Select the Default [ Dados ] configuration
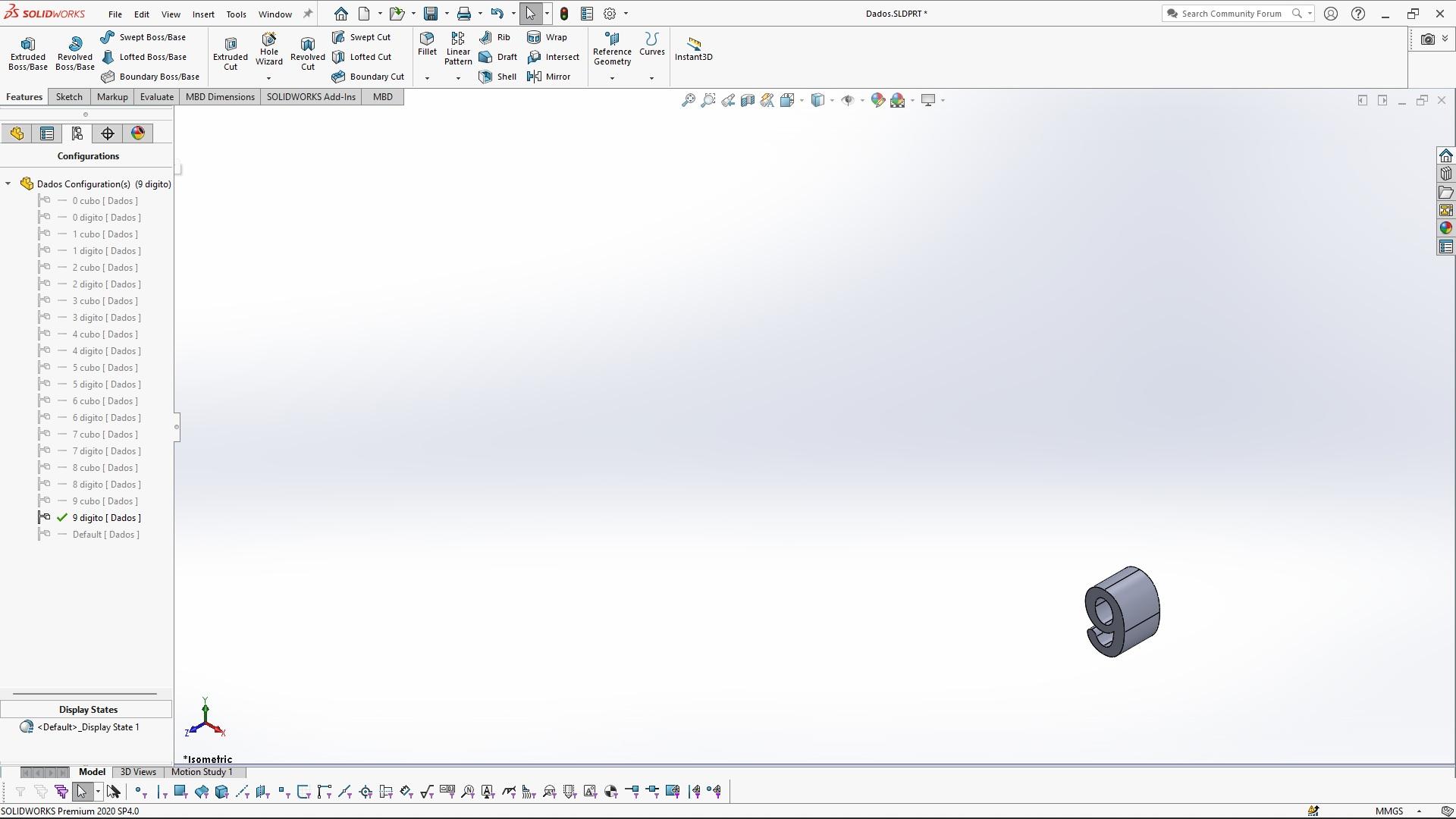 [106, 535]
